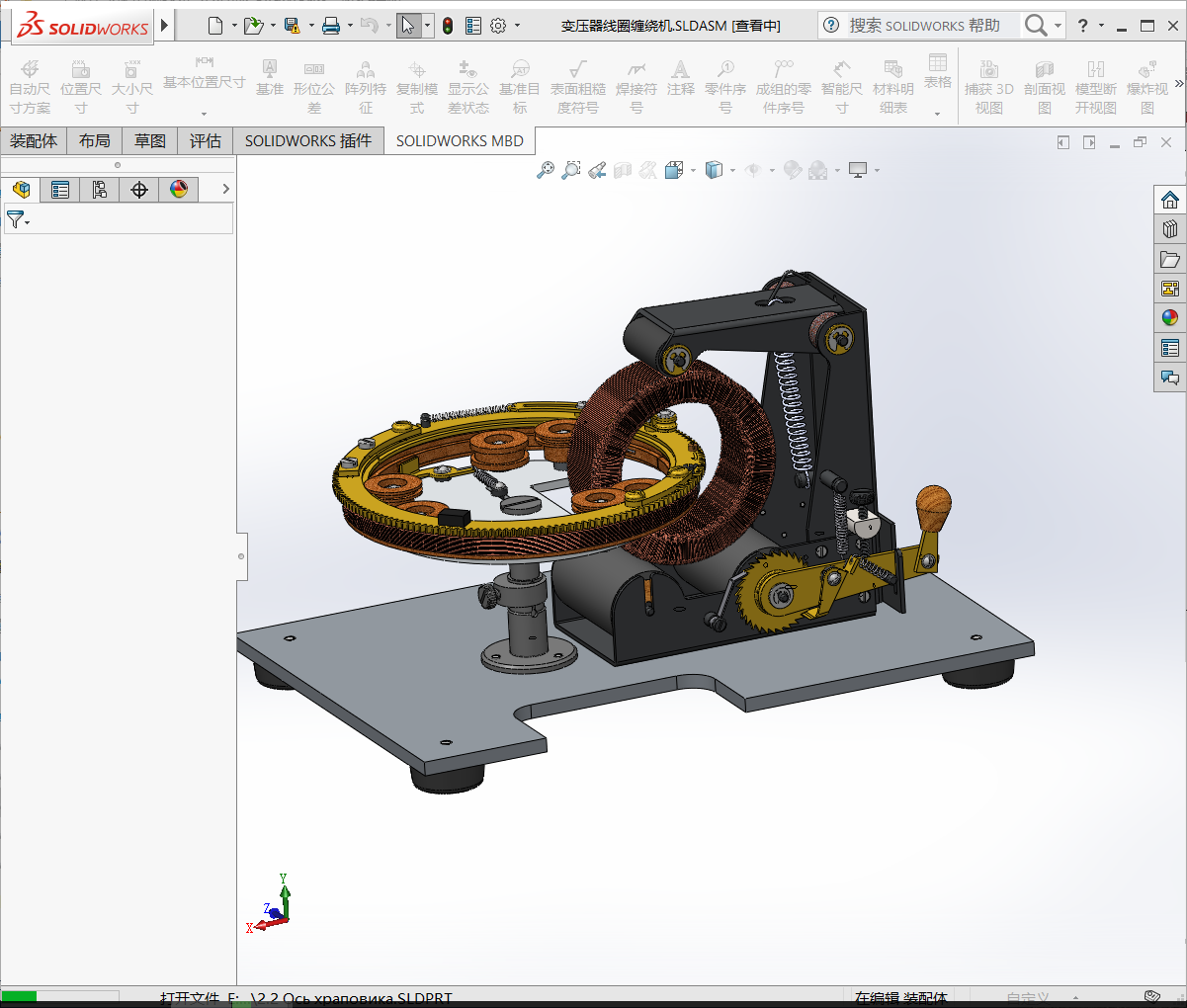
Task: Switch to the 布局 tab
Action: tap(95, 141)
